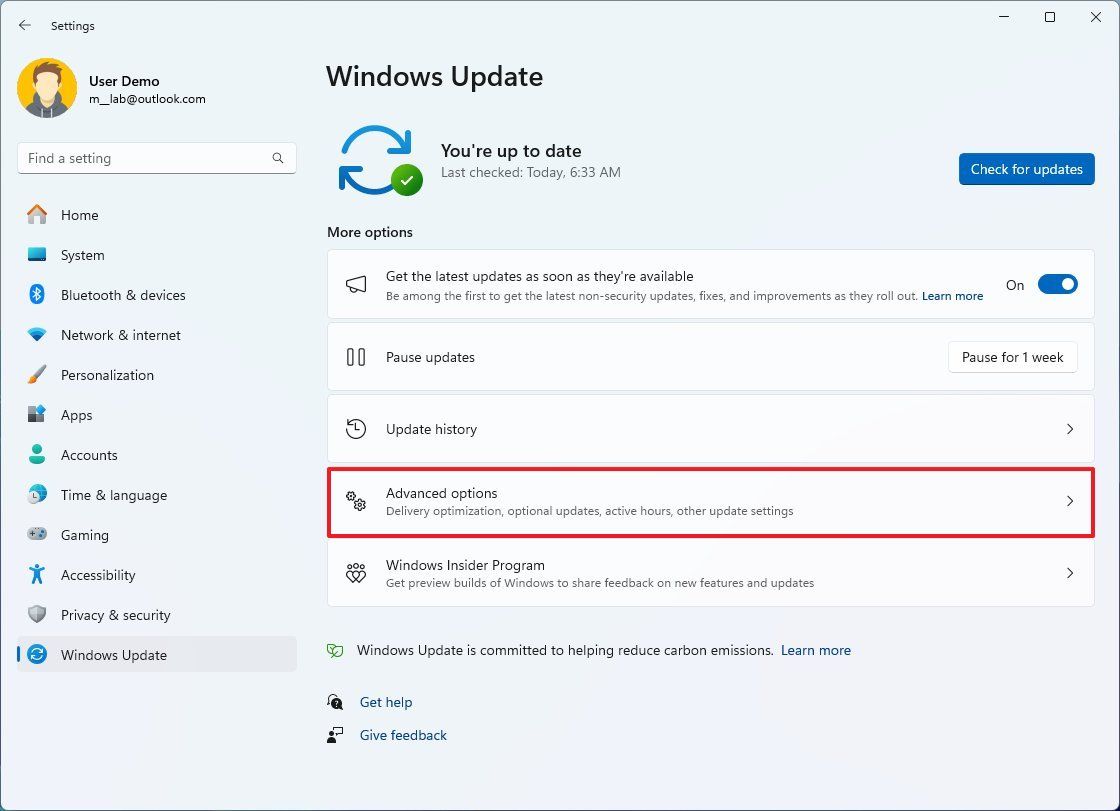Viewport: 1120px width, 811px height.
Task: Expand Advanced options with its chevron
Action: (x=1070, y=501)
